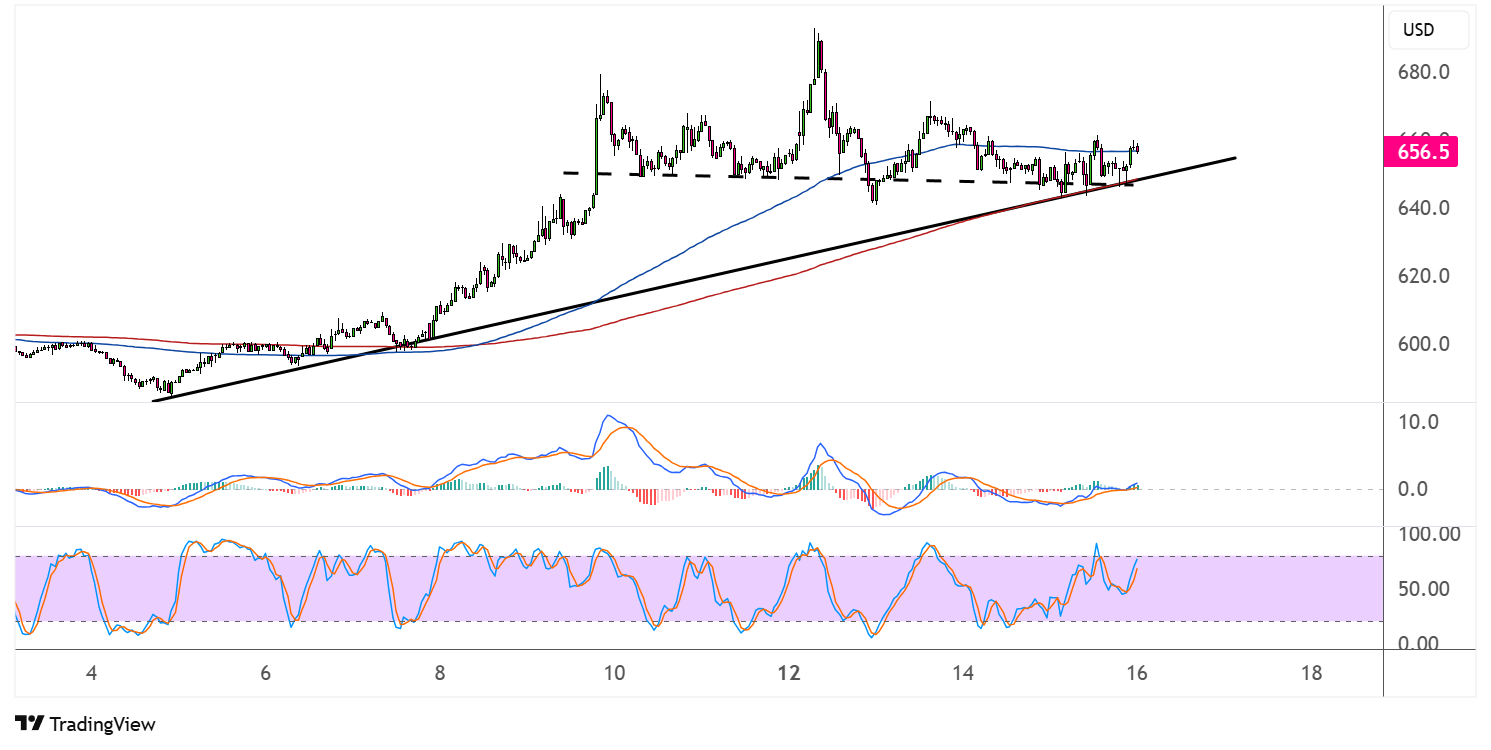Click date label 8 on time axis

click(x=440, y=673)
